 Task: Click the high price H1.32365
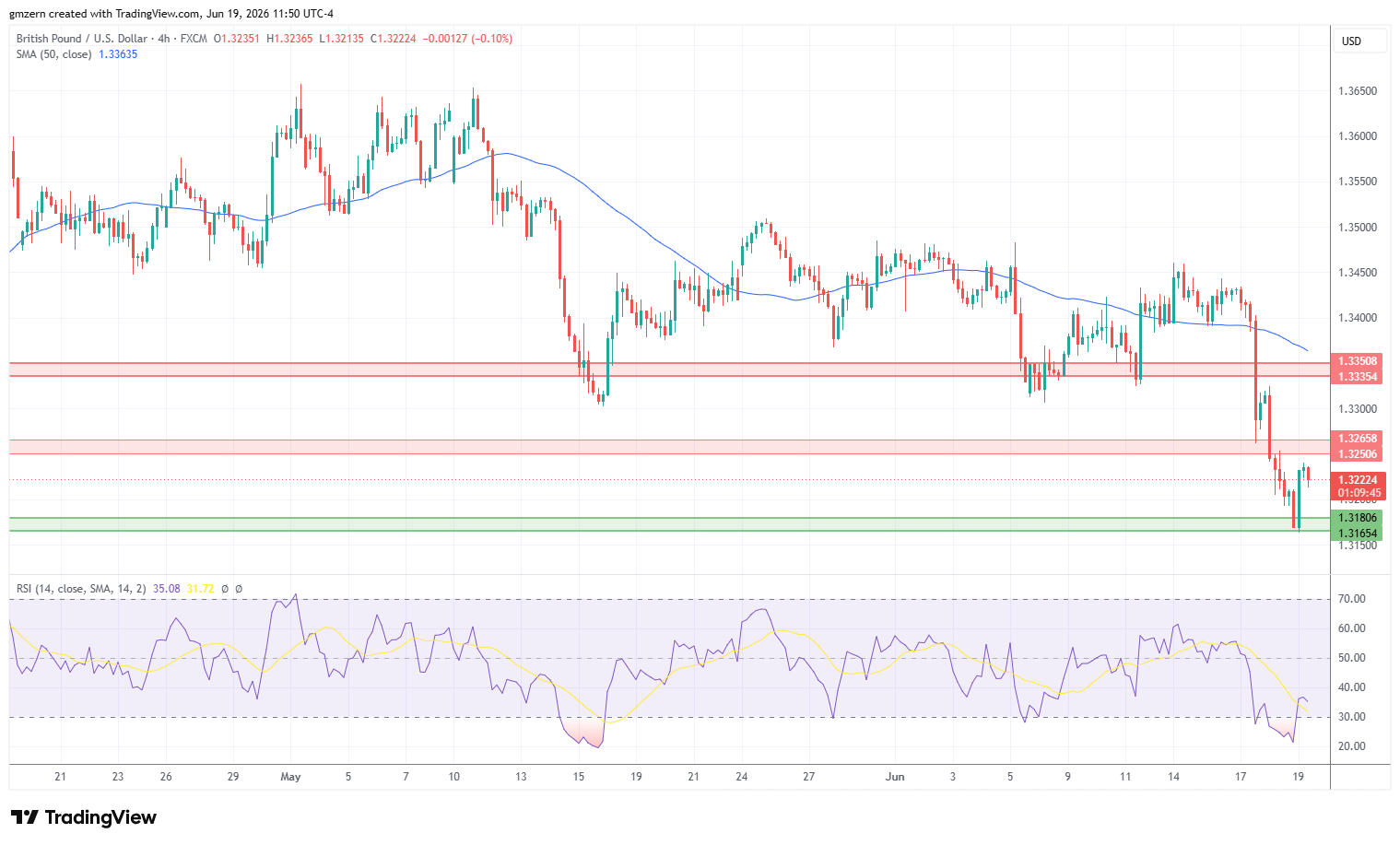point(289,39)
